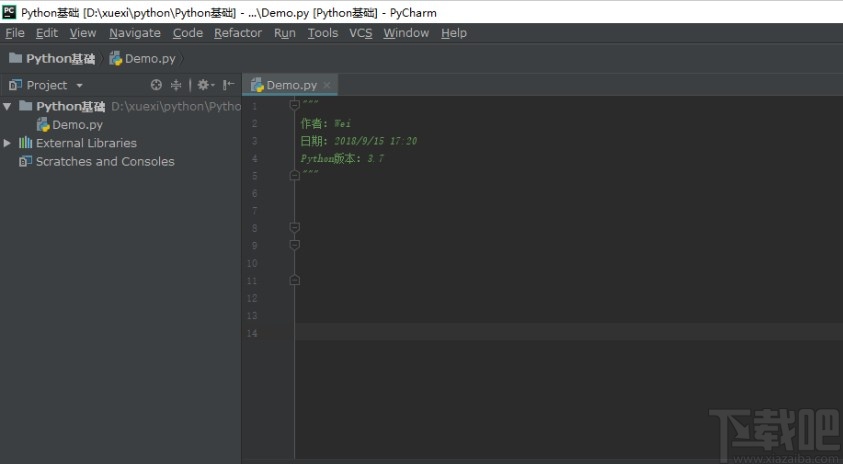Open the Project view dropdown

click(80, 85)
